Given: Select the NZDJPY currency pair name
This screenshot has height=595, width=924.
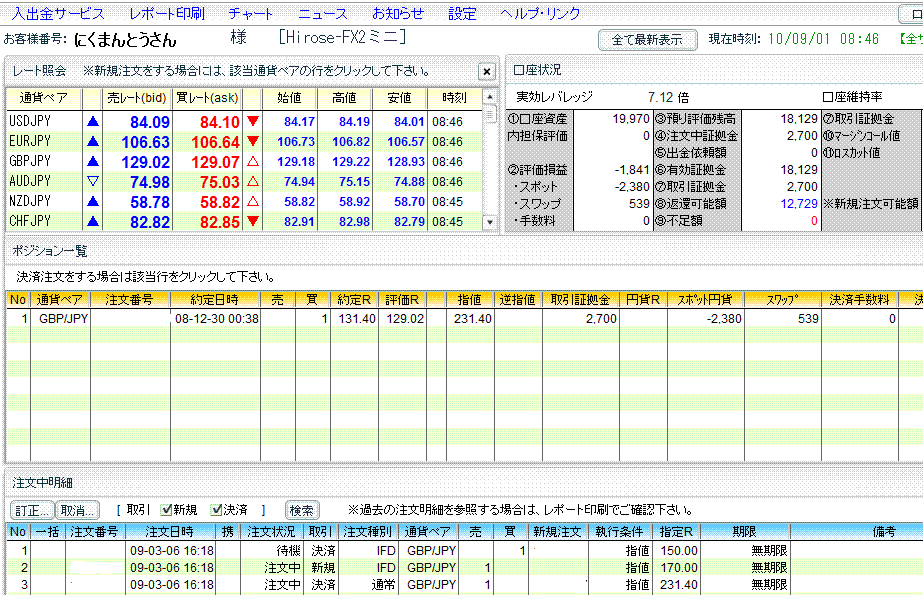Looking at the screenshot, I should point(30,201).
